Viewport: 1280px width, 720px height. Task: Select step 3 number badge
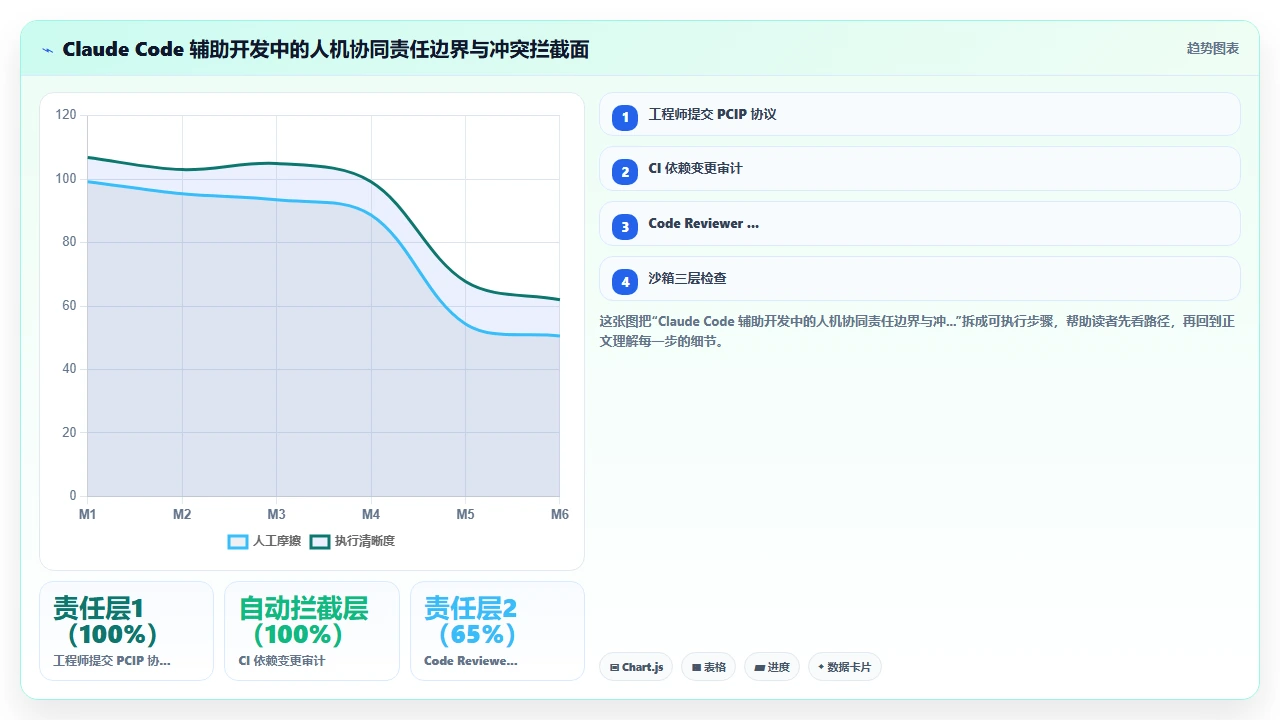tap(625, 227)
